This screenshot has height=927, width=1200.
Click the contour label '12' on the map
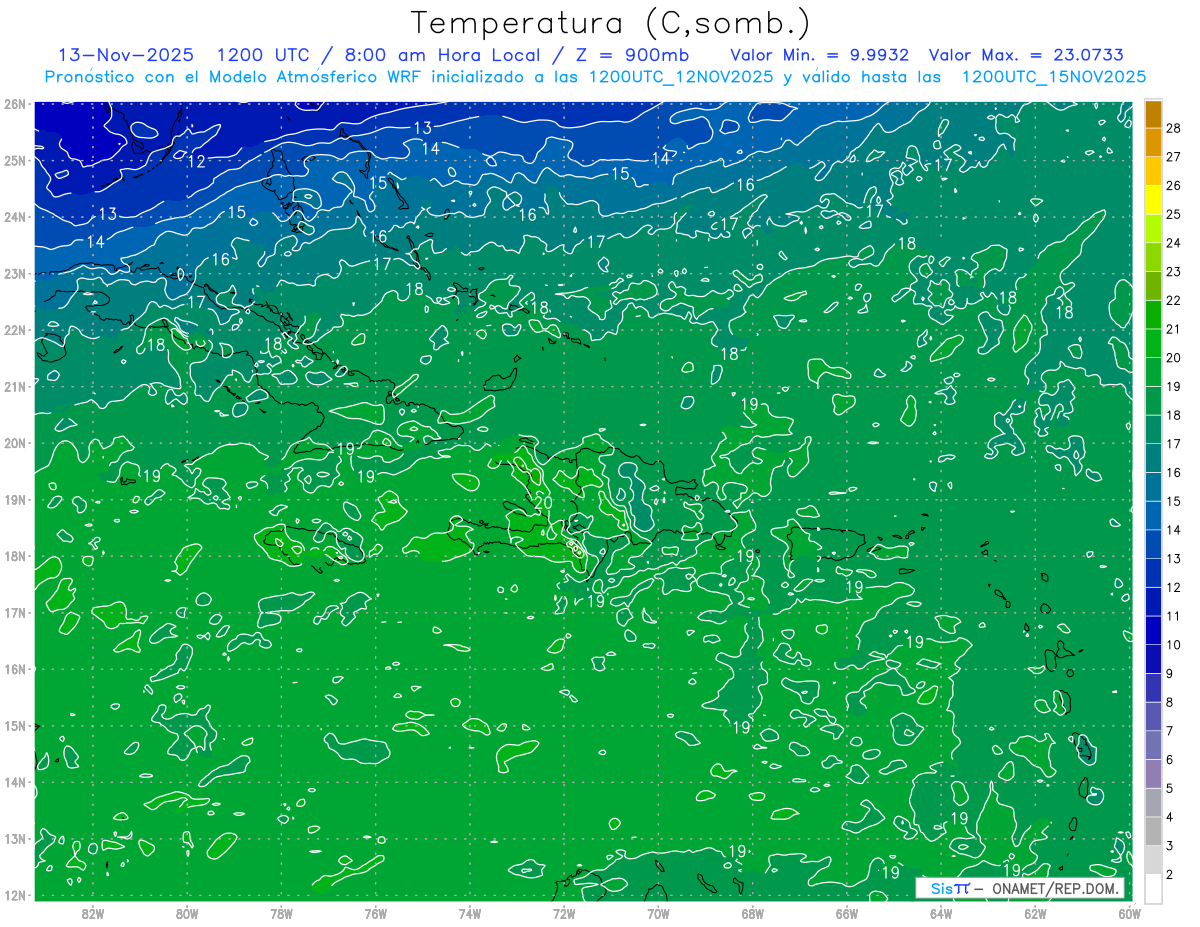tap(196, 161)
